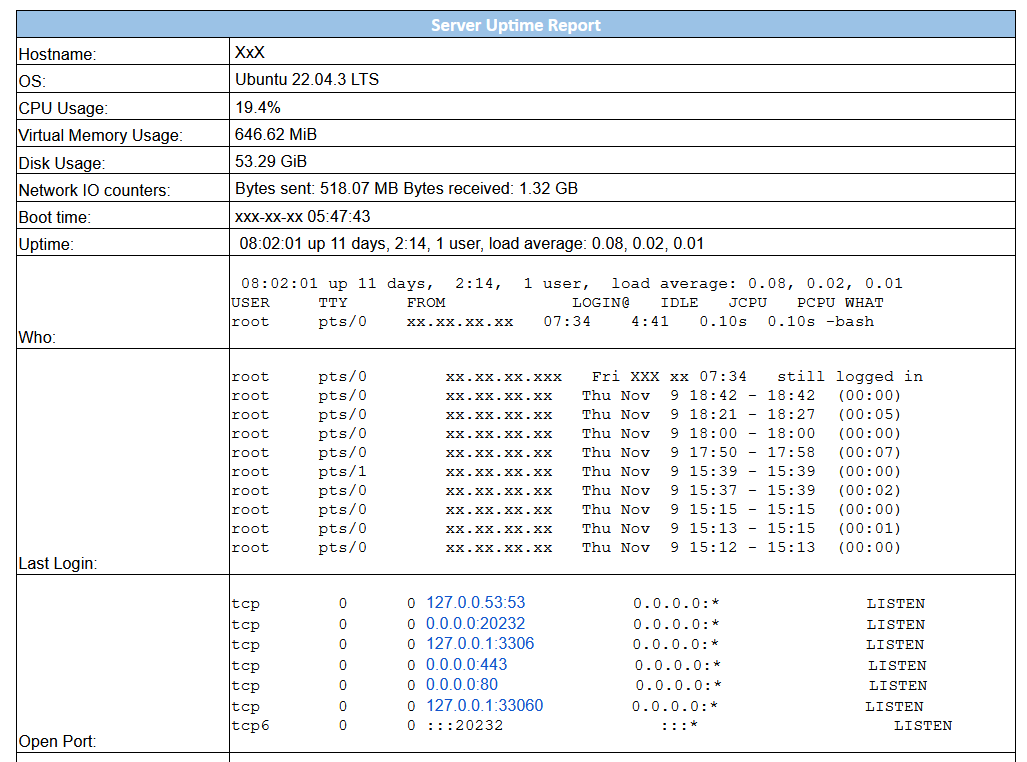Select the Boot time: label
The height and width of the screenshot is (762, 1027).
pyautogui.click(x=54, y=218)
